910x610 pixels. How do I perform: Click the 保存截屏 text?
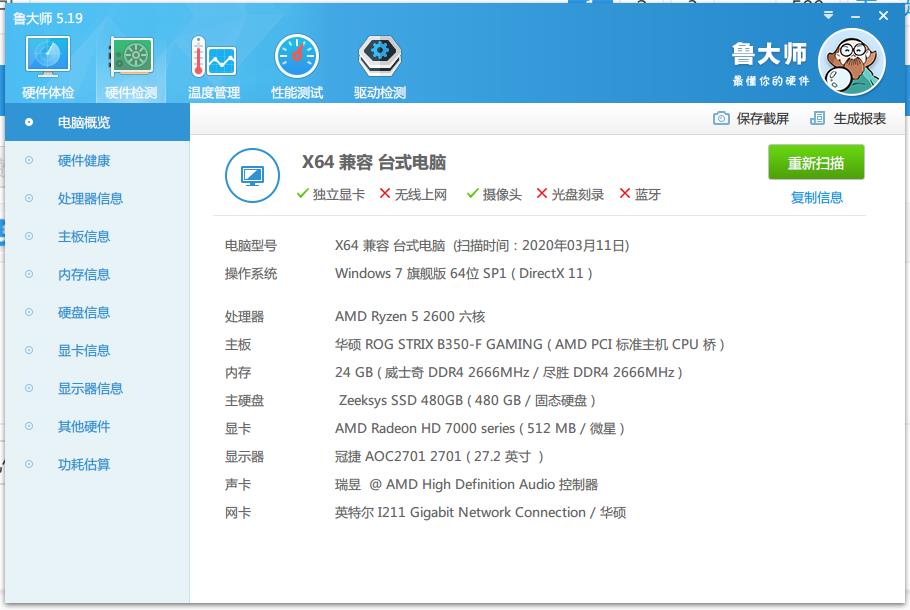click(x=763, y=119)
